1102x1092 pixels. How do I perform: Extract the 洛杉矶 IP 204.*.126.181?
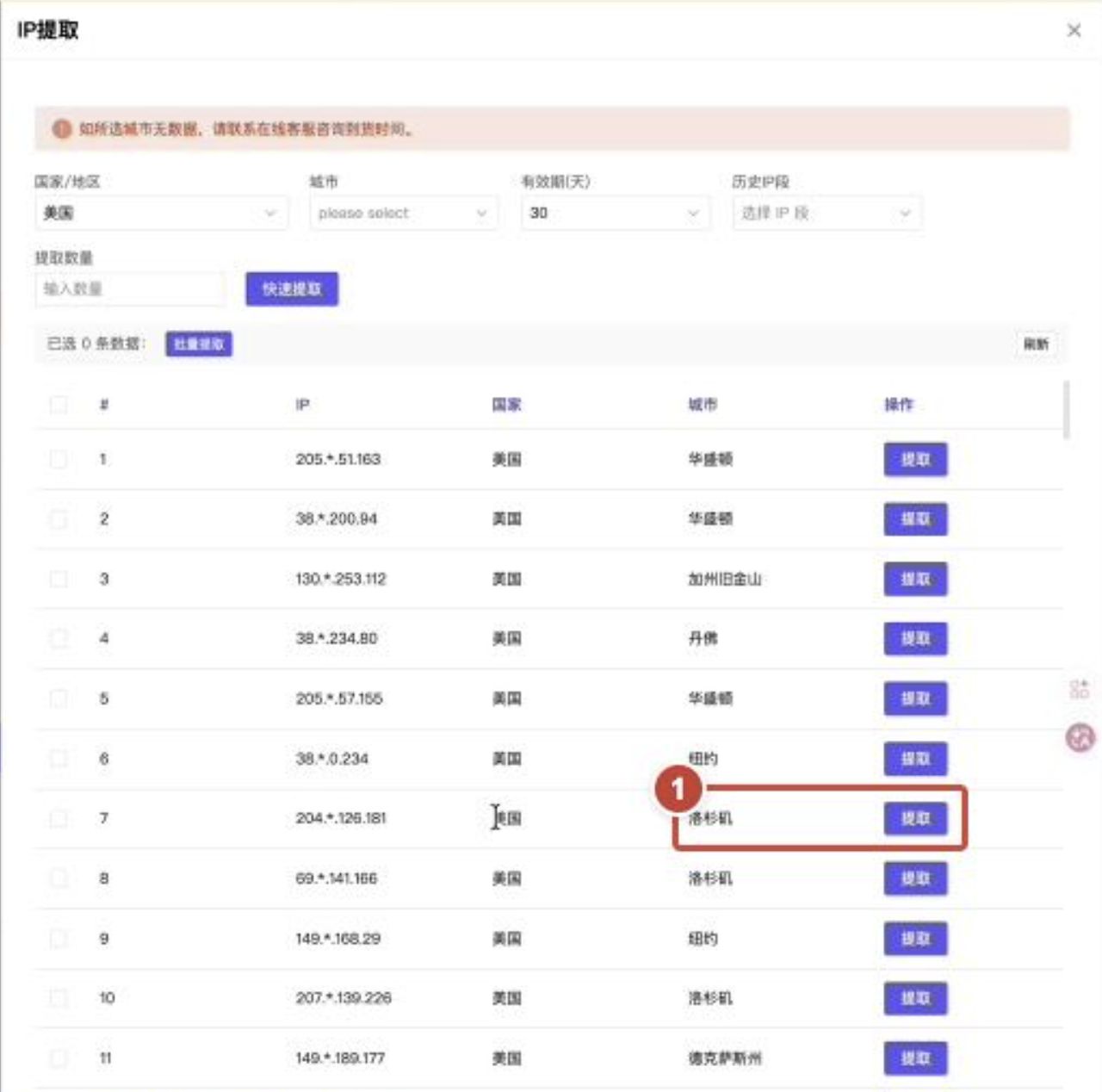(915, 818)
